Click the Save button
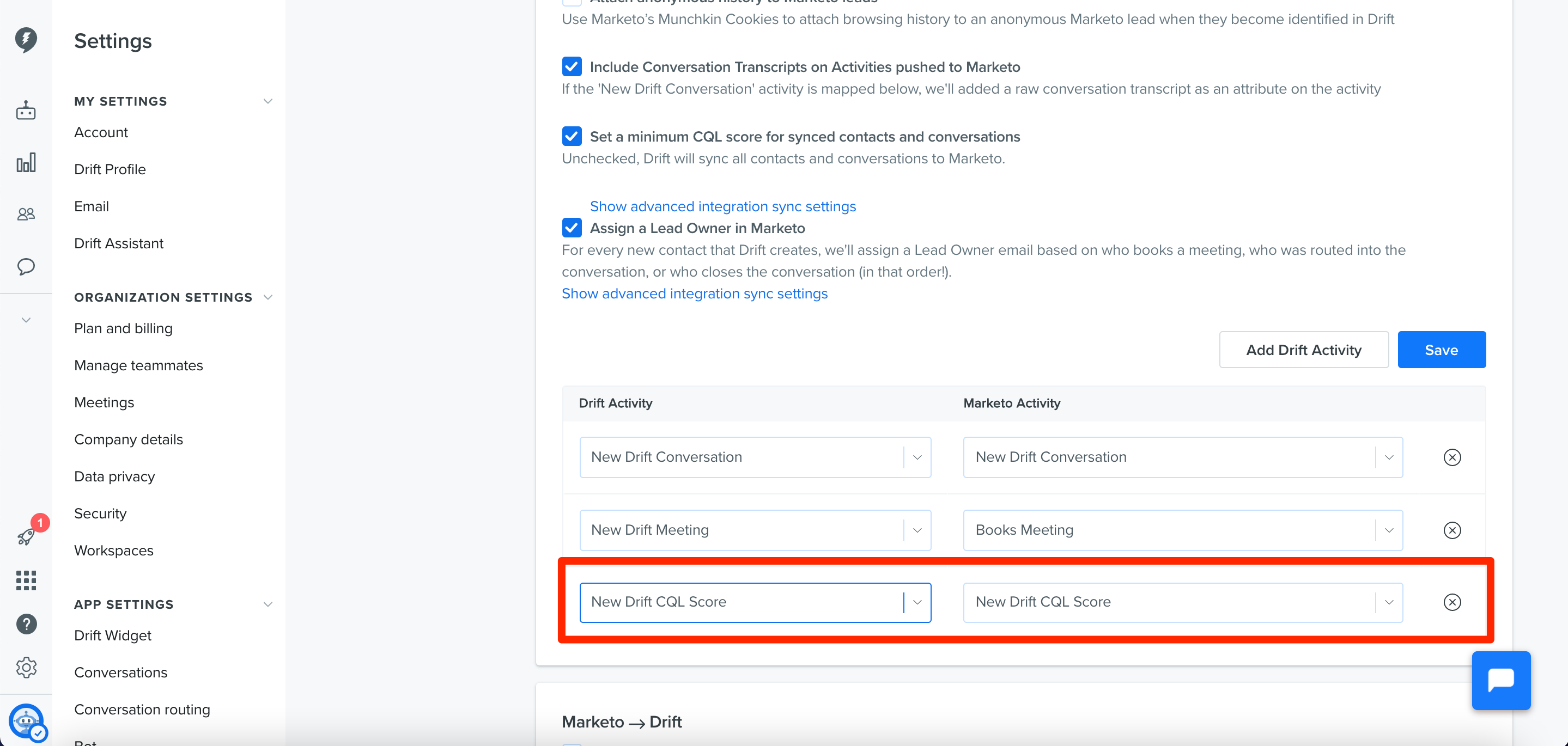This screenshot has height=746, width=1568. 1442,349
